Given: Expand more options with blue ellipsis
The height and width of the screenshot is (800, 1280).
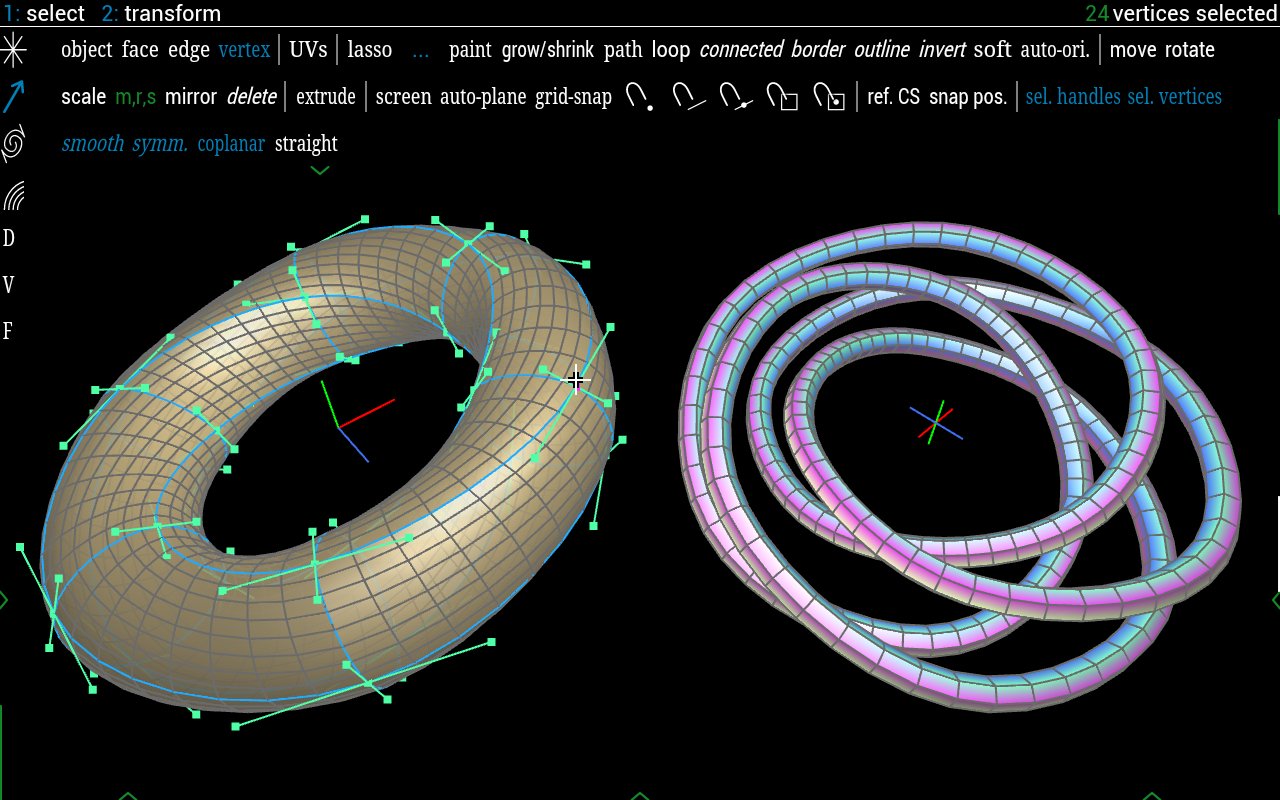Looking at the screenshot, I should 420,49.
